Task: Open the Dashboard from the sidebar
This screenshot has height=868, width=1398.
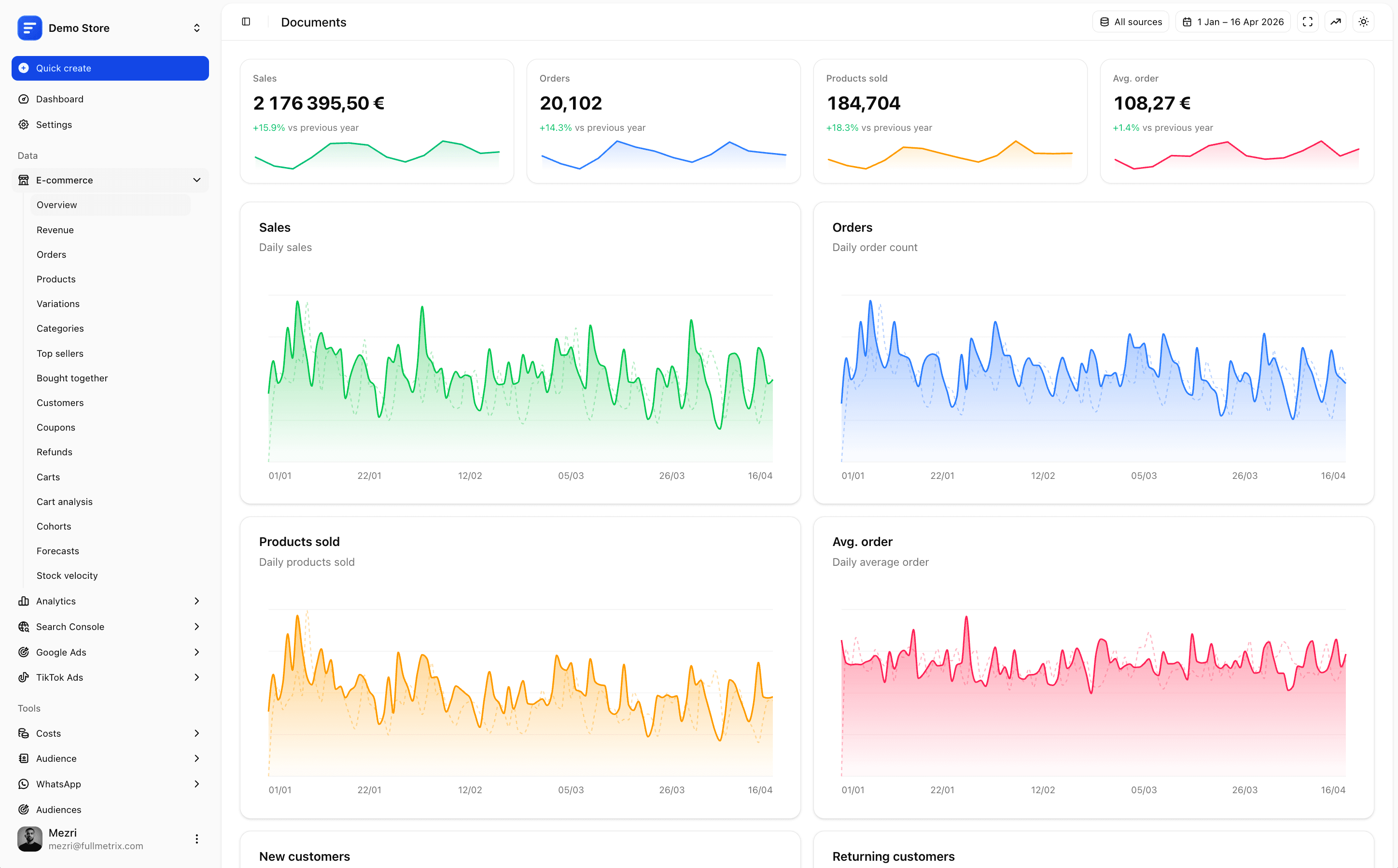Action: tap(59, 99)
